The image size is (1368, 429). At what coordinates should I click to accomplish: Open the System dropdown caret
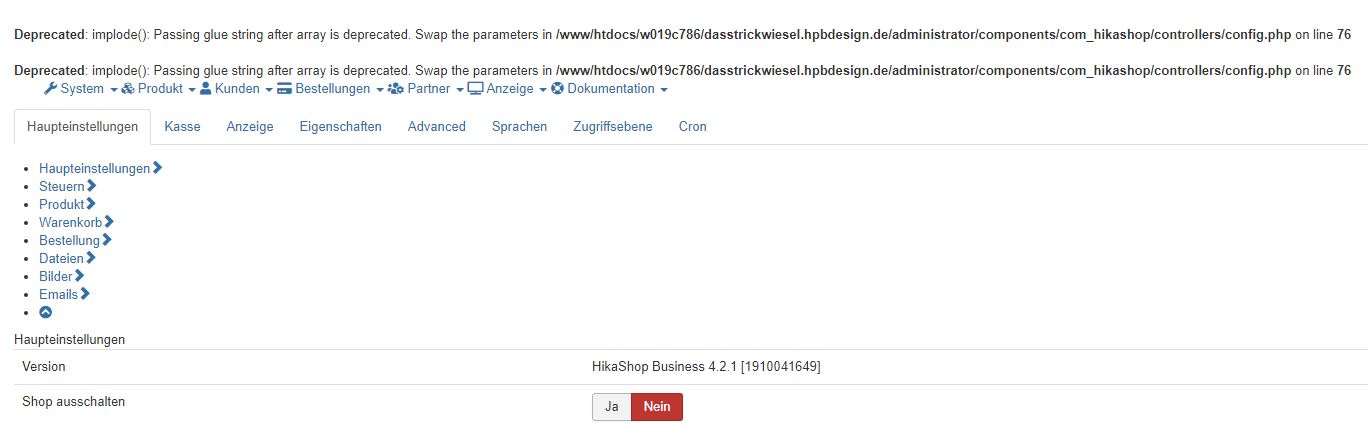coord(113,90)
